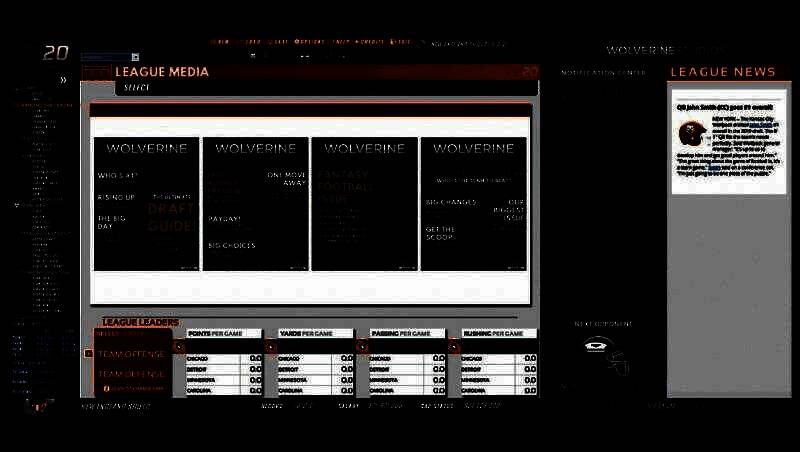
Task: Click the next opponent helmet icon
Action: pyautogui.click(x=603, y=354)
